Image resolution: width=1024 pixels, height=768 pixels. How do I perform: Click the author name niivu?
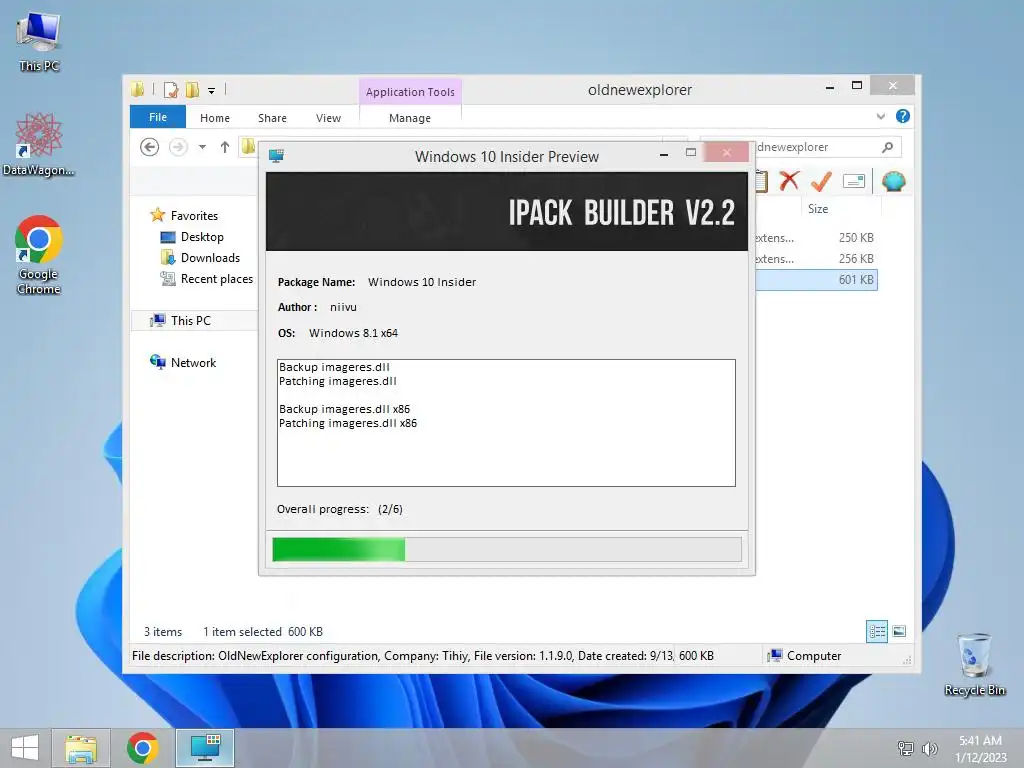click(343, 307)
